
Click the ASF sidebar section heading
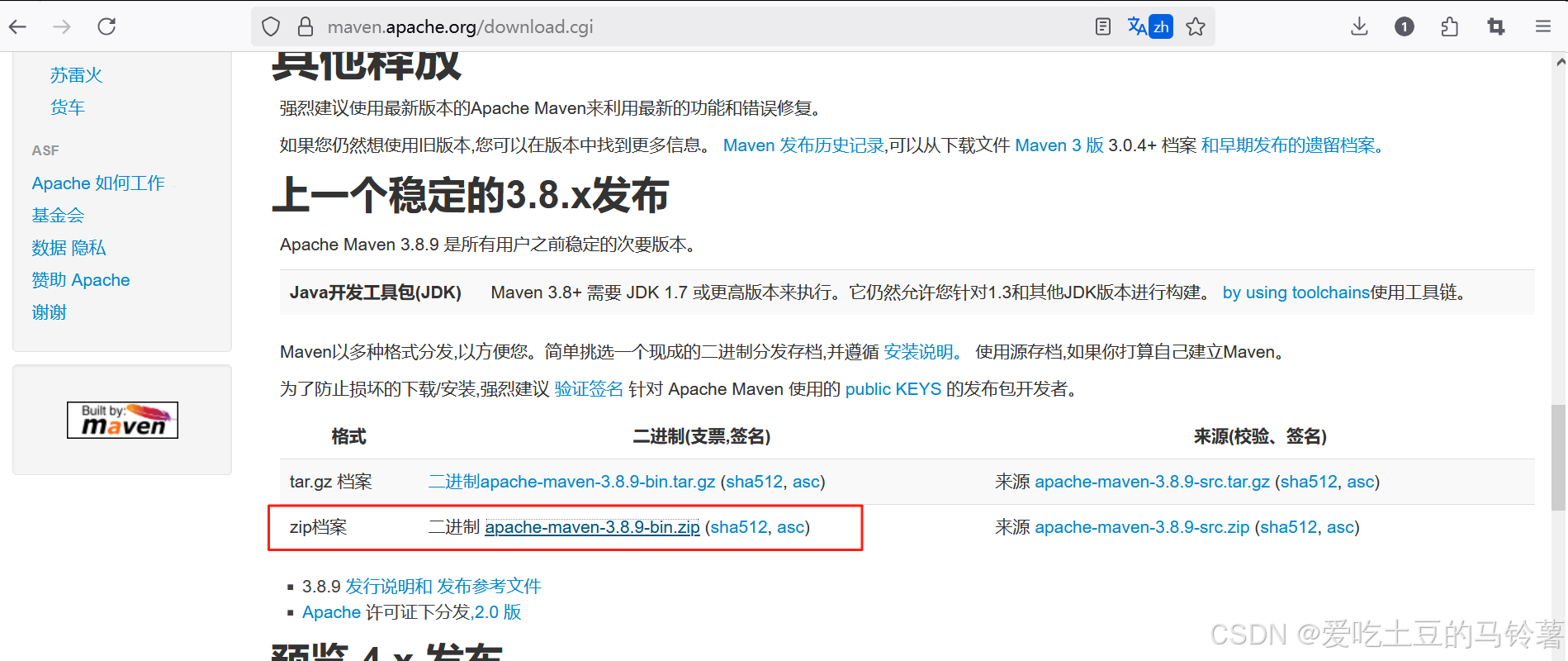(45, 150)
